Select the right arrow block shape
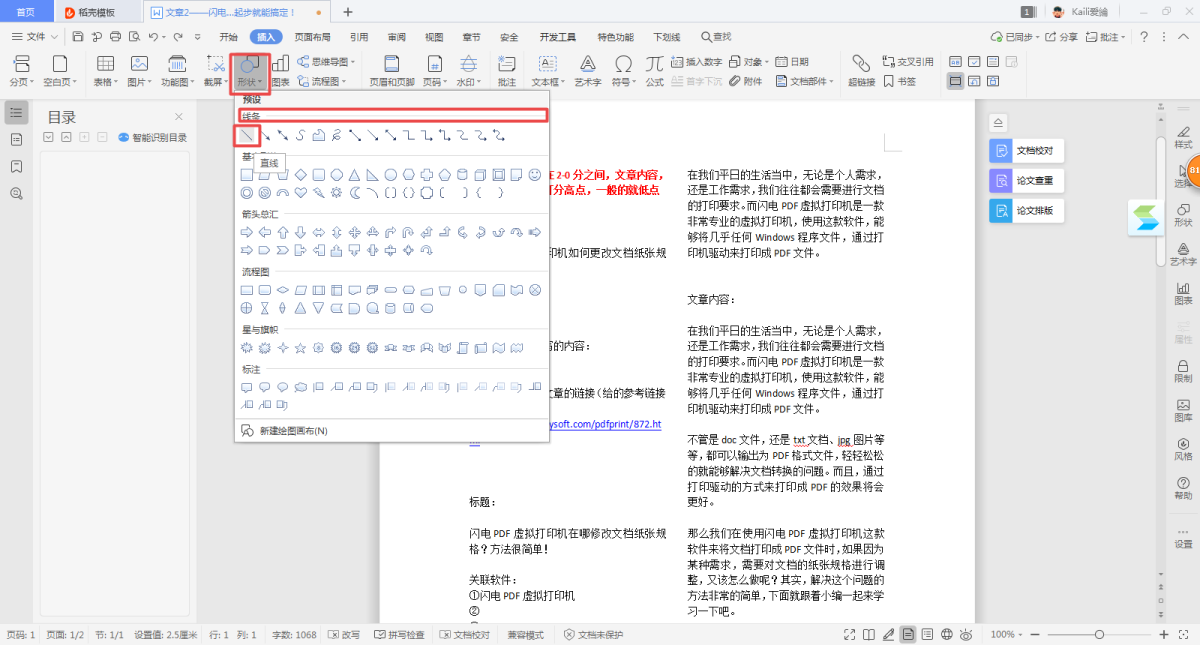The width and height of the screenshot is (1200, 645). (x=247, y=232)
